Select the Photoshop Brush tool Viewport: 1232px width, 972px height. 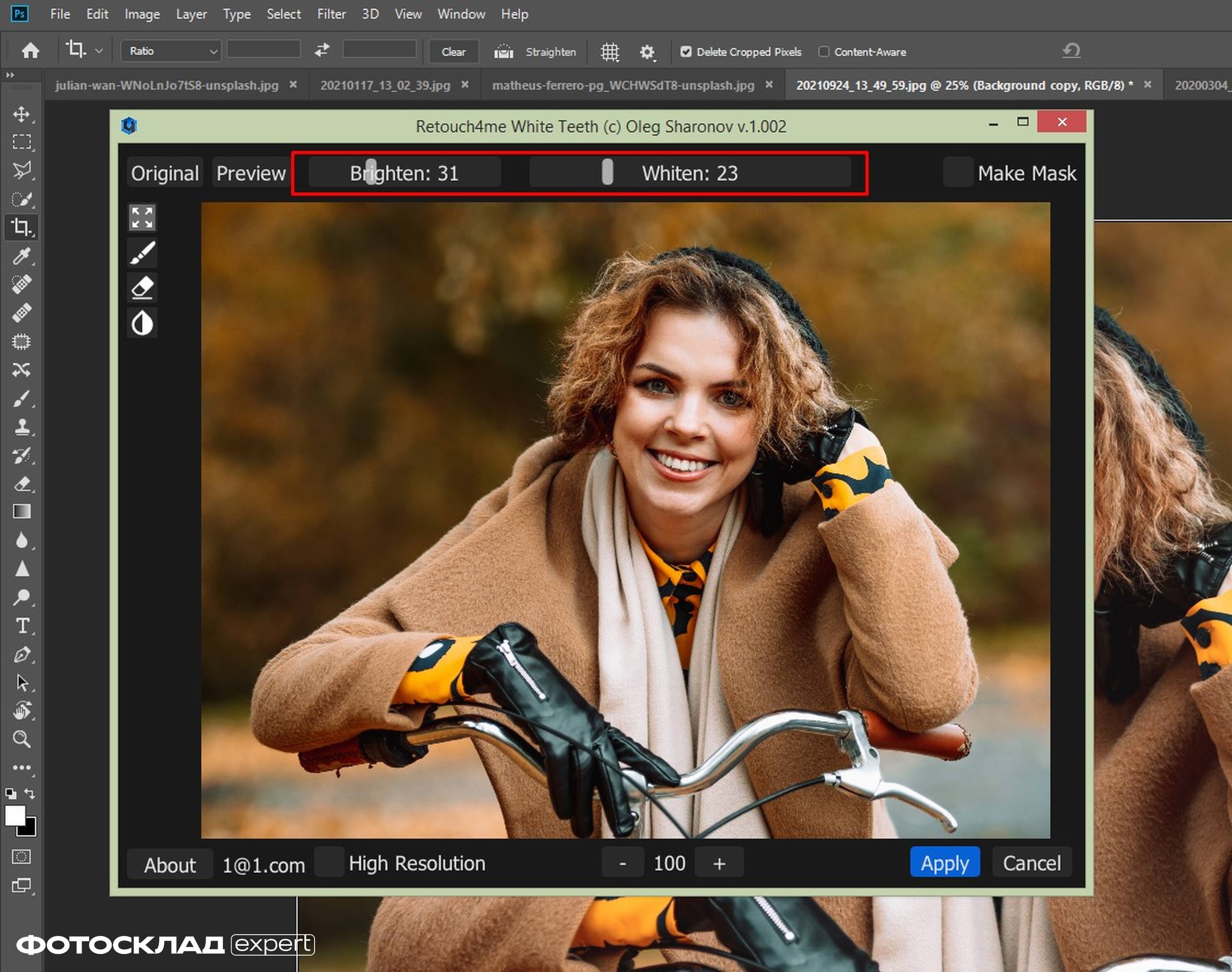pyautogui.click(x=22, y=398)
